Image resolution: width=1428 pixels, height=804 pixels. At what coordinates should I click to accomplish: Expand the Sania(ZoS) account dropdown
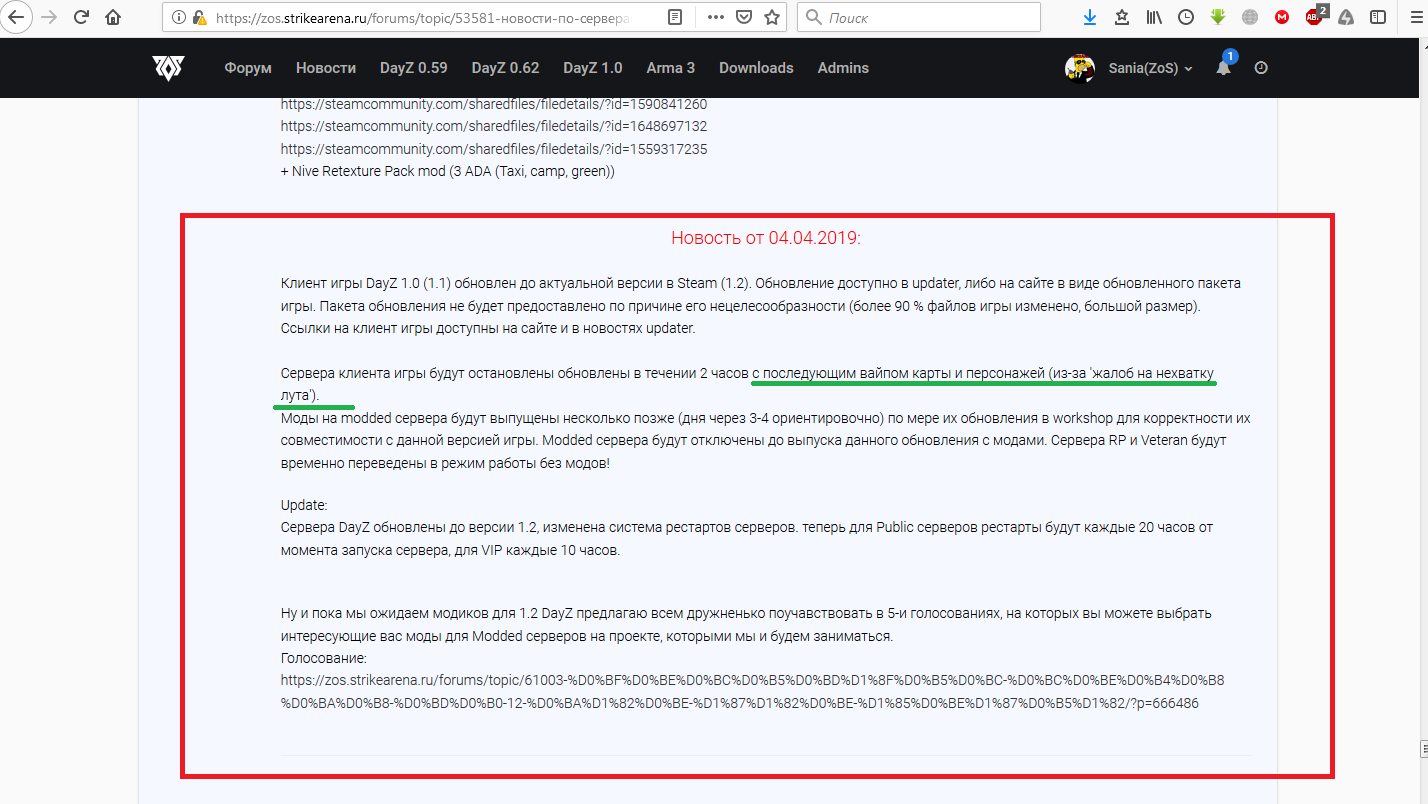pyautogui.click(x=1150, y=68)
